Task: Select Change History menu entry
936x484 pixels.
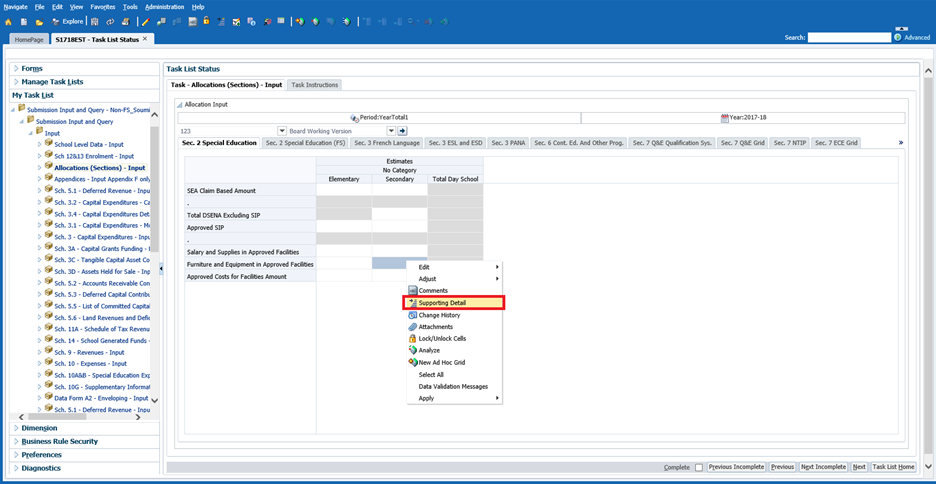Action: click(x=439, y=315)
